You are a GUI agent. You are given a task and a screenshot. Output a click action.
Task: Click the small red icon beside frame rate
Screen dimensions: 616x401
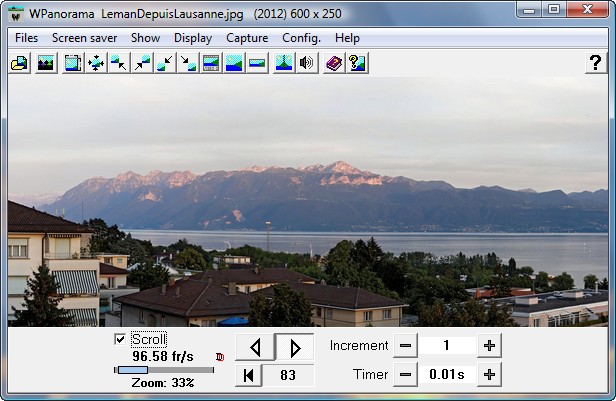coord(219,356)
